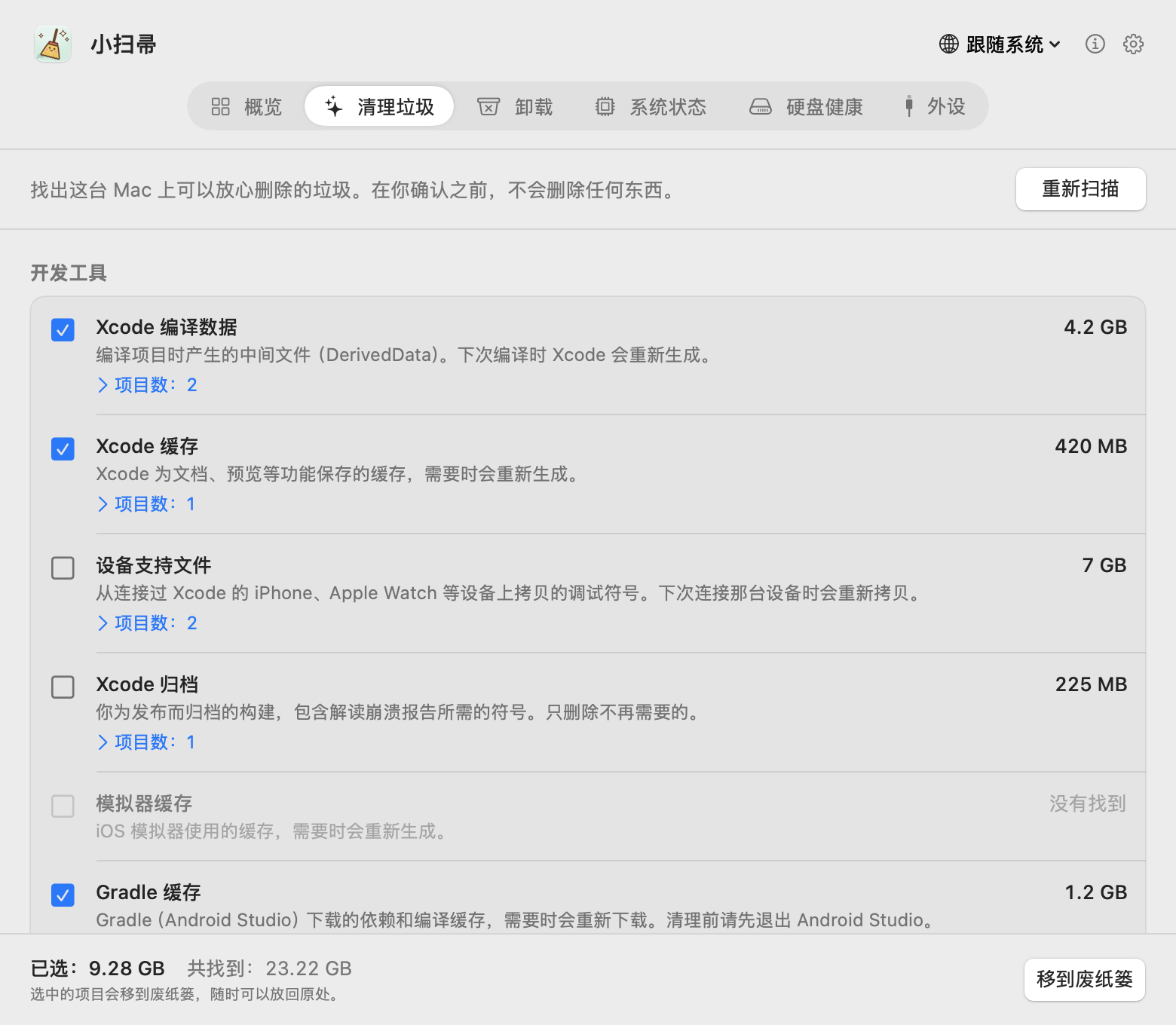The width and height of the screenshot is (1176, 1025).
Task: Click the 移到废纸篓 button
Action: (1085, 980)
